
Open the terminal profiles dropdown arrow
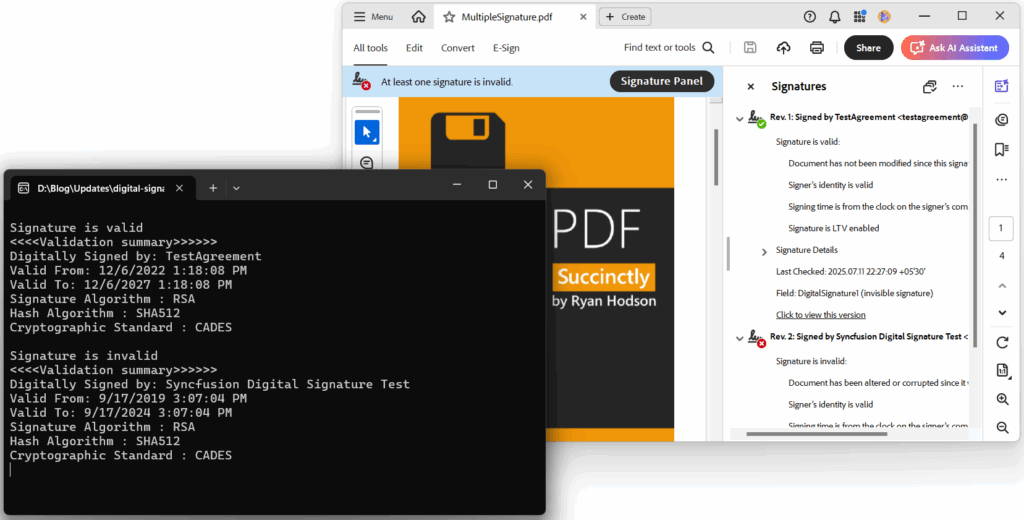236,188
